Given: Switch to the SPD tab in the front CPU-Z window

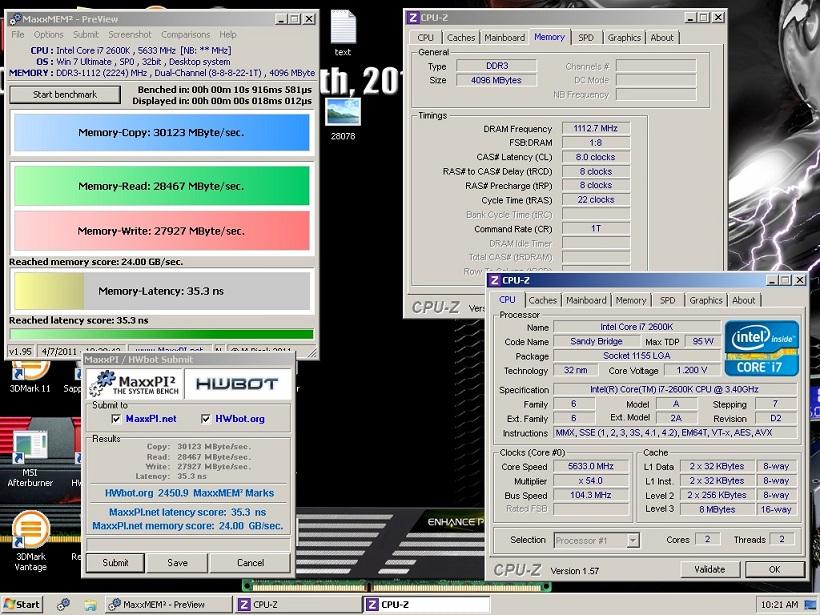Looking at the screenshot, I should (667, 300).
